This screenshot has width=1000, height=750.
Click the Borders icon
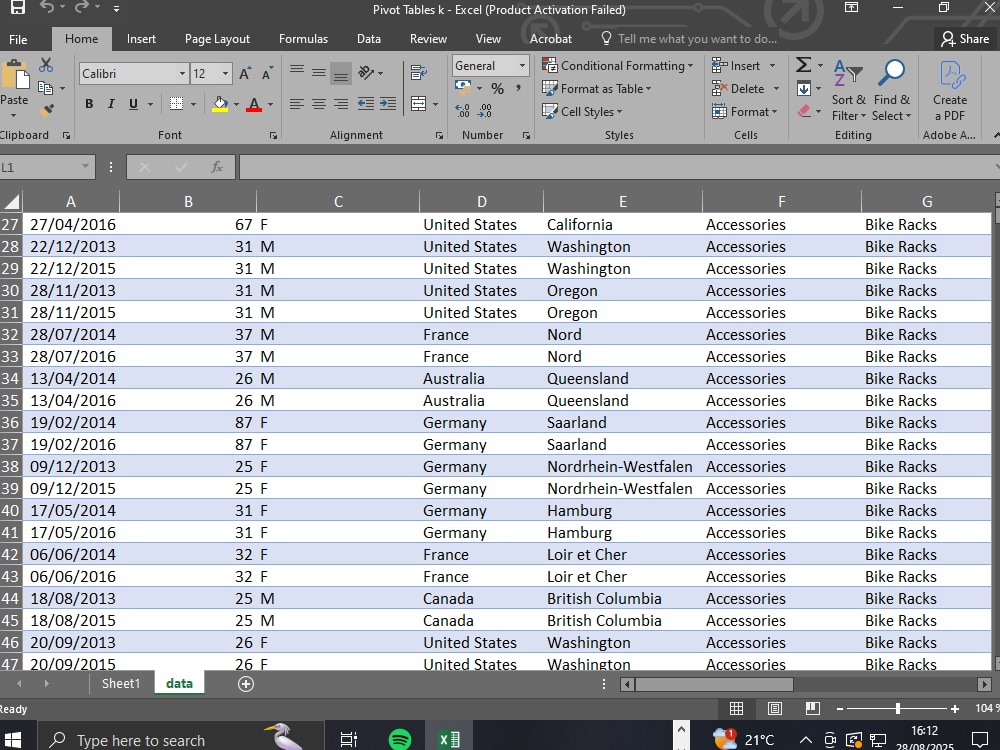[x=177, y=104]
